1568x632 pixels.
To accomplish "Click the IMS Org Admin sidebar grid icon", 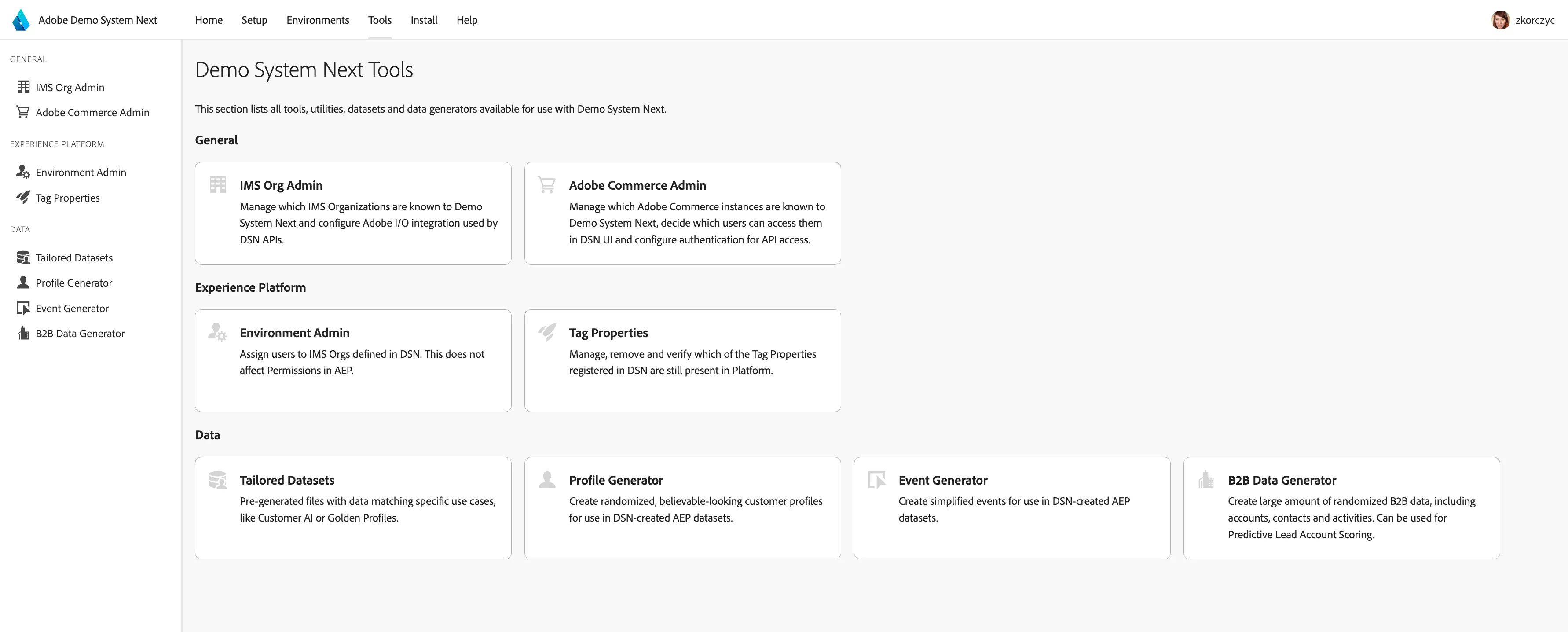I will point(23,87).
